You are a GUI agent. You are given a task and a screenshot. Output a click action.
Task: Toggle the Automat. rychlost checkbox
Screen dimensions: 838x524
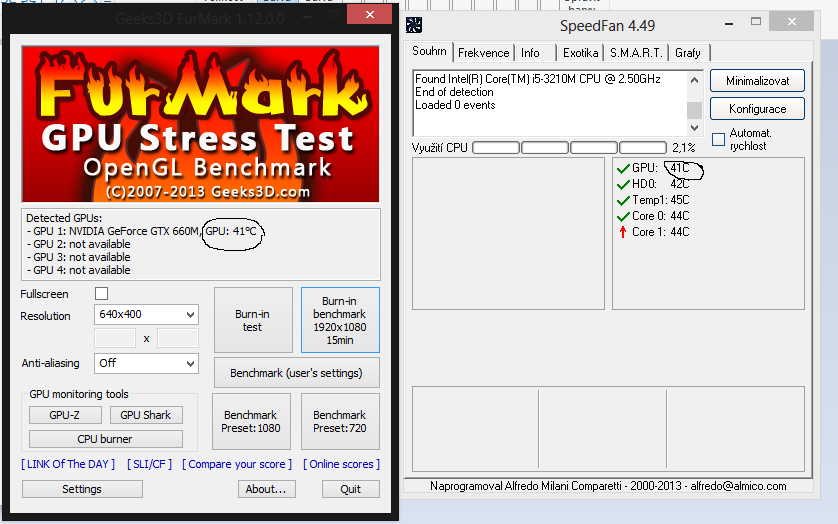[x=718, y=140]
